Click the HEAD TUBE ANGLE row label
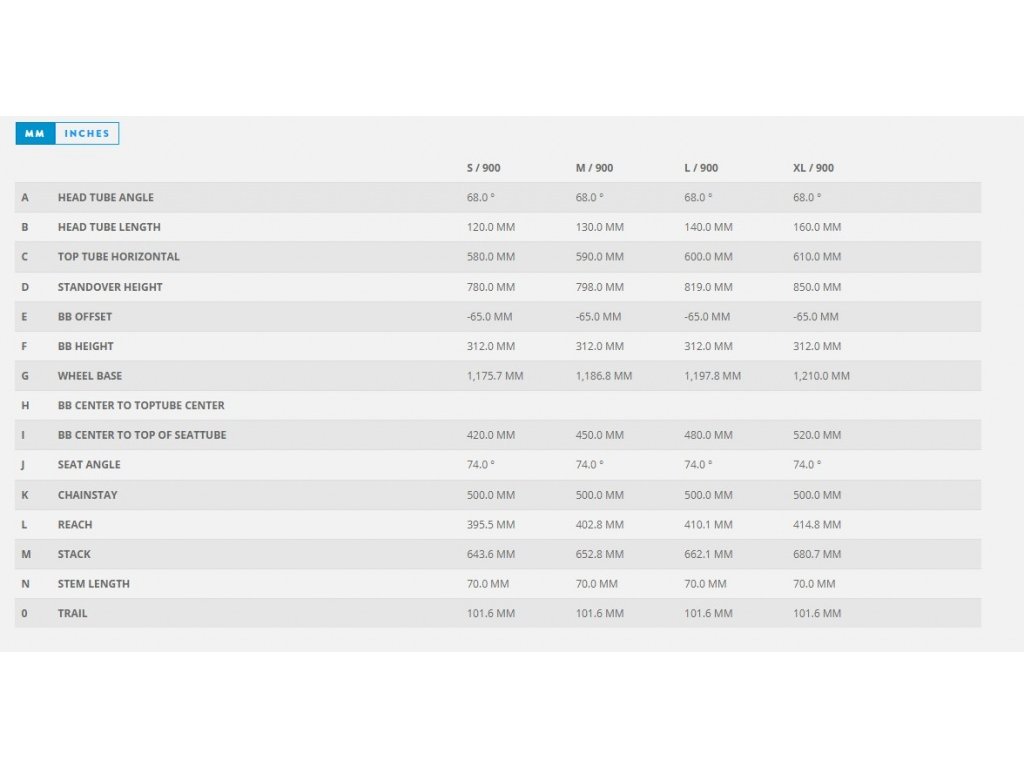1024x768 pixels. click(106, 197)
